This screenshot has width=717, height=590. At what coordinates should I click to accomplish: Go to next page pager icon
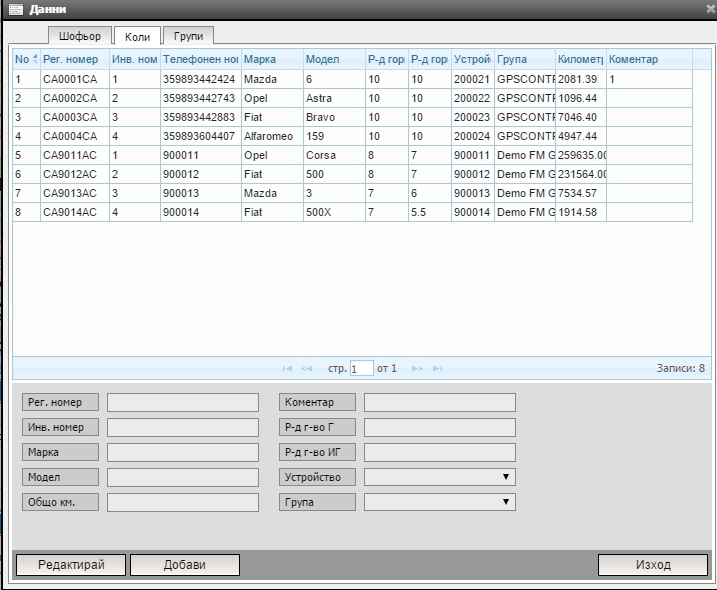coord(417,369)
